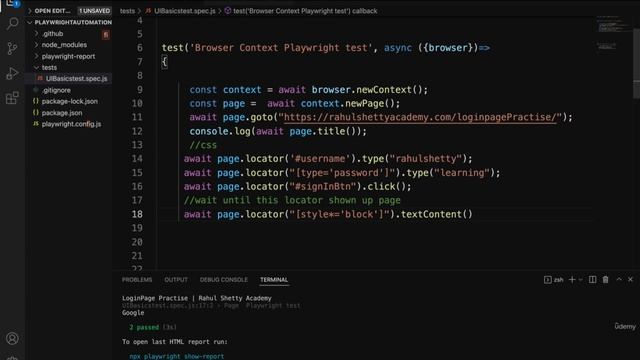This screenshot has height=360, width=640.
Task: Open package-lock.json file
Action: 69,101
